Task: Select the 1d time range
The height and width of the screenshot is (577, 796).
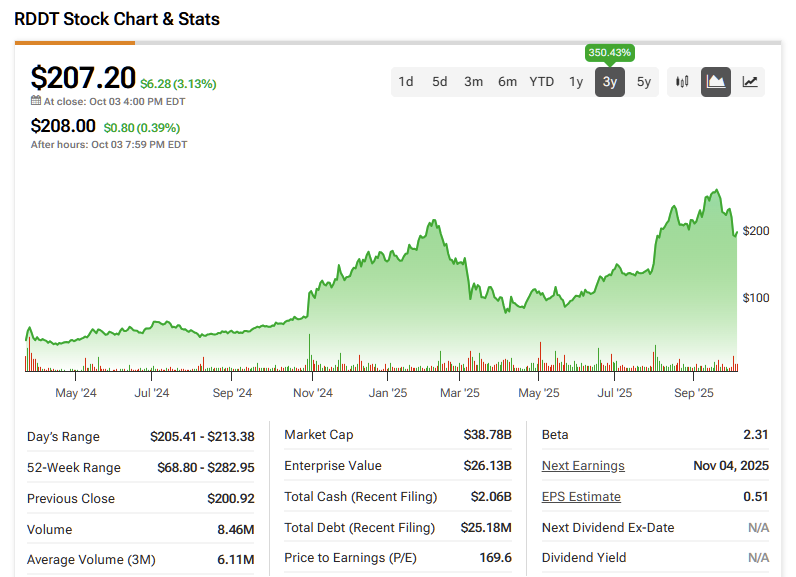Action: [x=406, y=82]
